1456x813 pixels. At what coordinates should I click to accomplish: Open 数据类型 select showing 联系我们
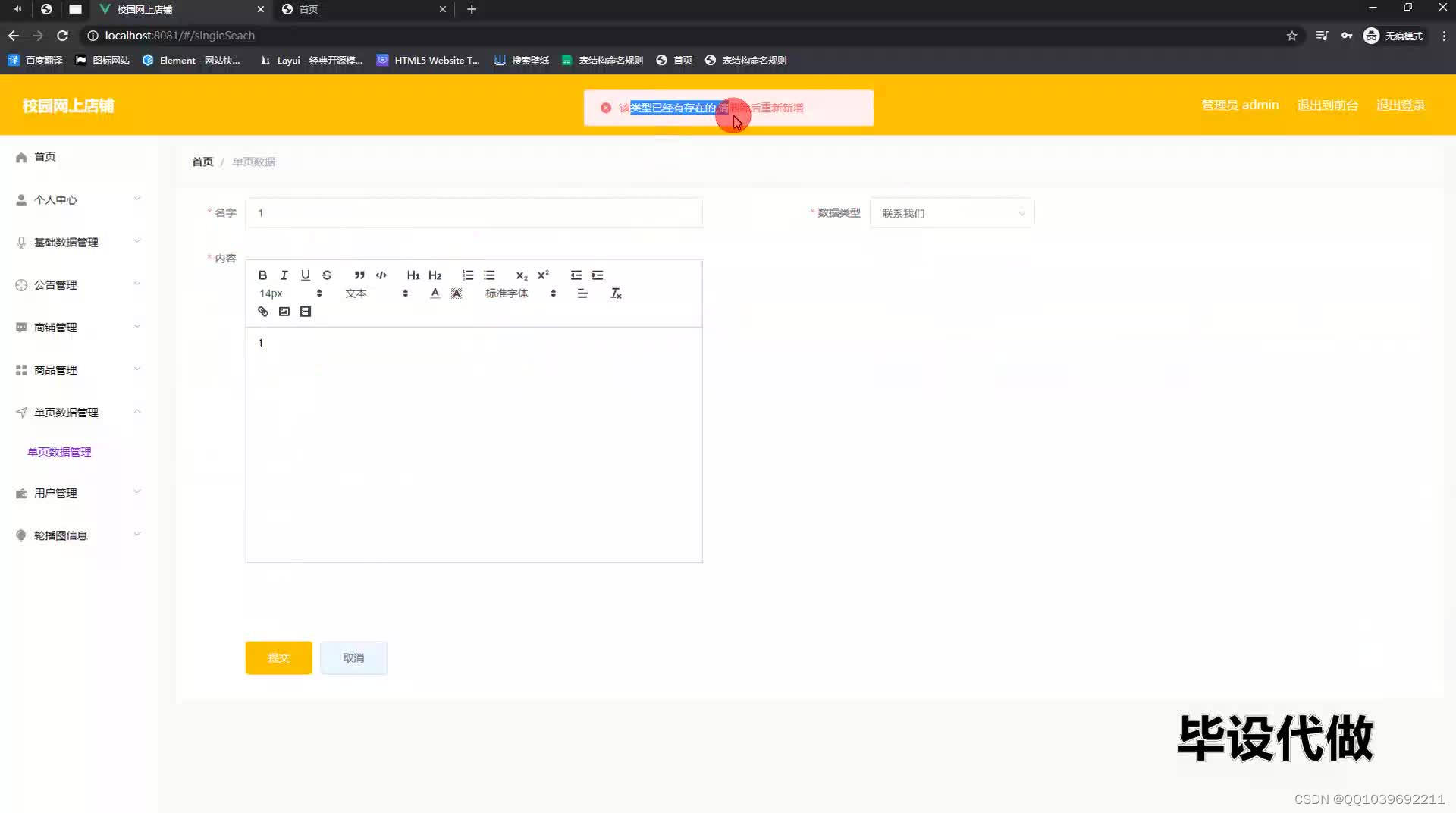click(x=952, y=213)
